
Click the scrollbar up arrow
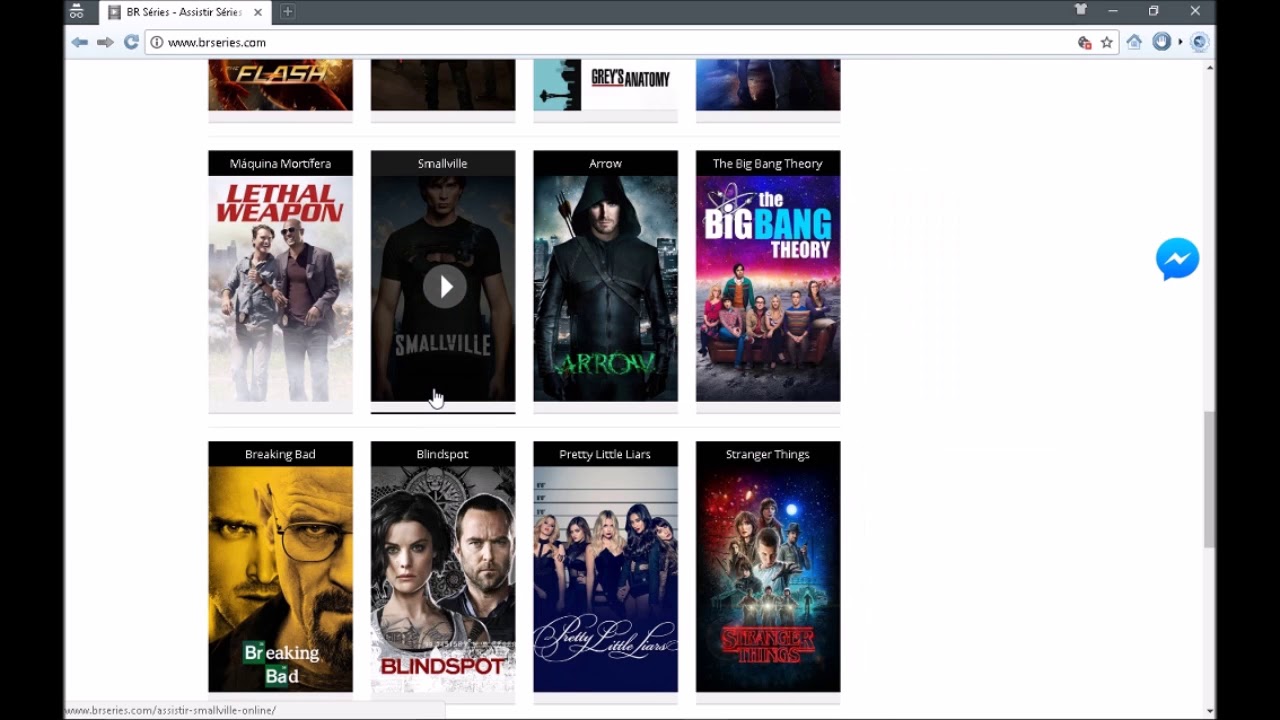click(x=1210, y=67)
